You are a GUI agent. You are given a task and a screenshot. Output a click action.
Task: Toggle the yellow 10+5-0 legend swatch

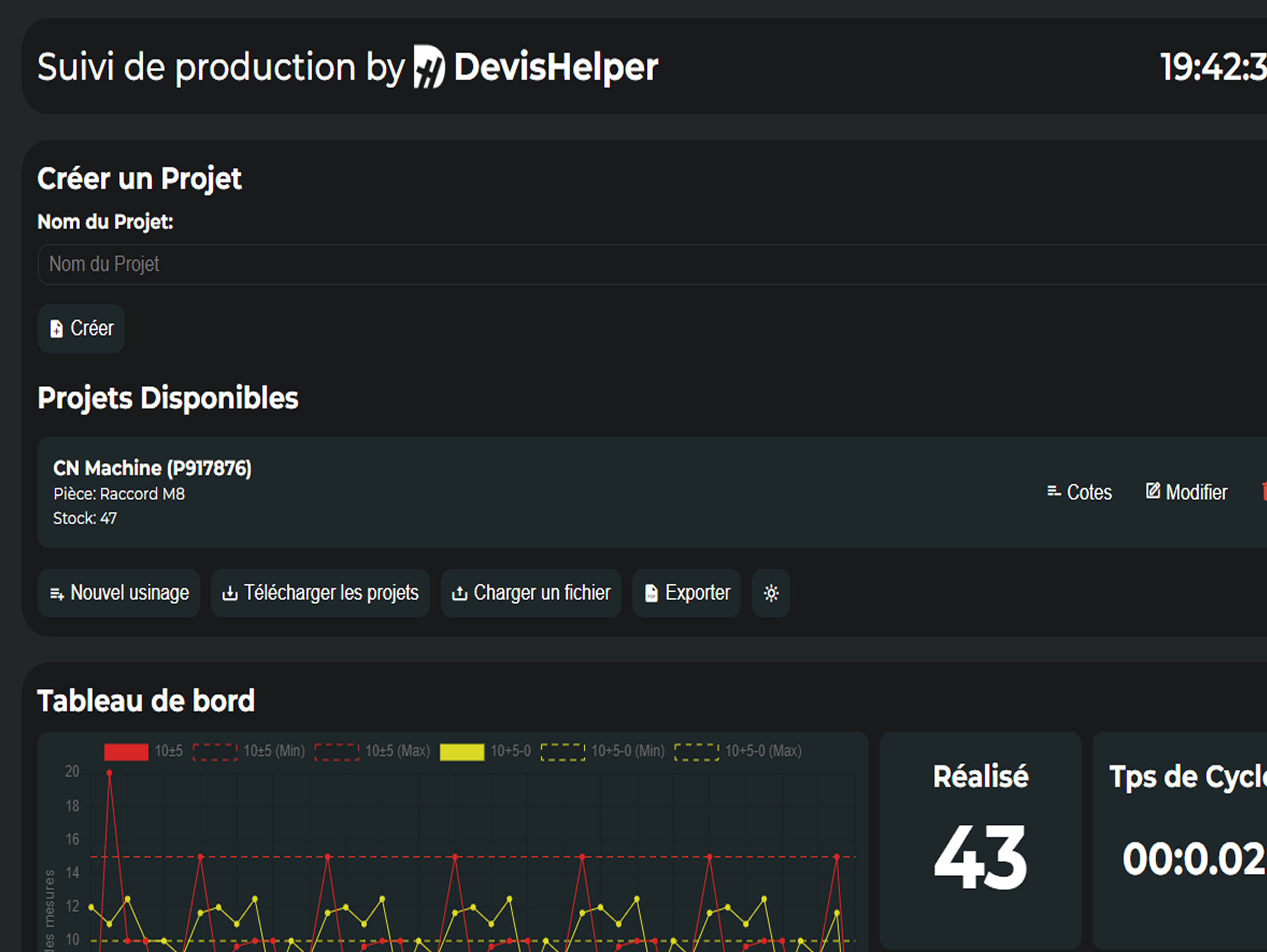462,751
